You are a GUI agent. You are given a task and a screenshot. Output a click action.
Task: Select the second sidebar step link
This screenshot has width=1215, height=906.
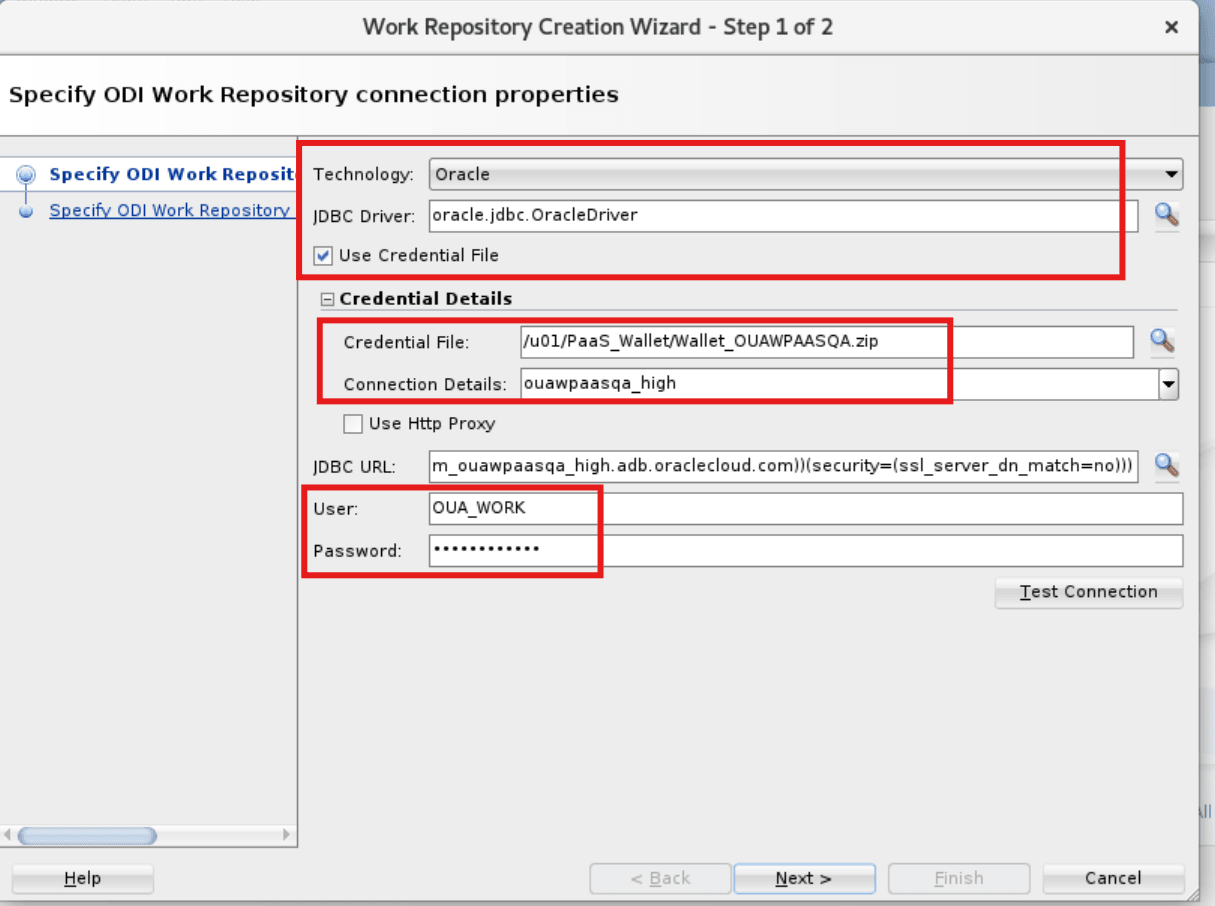(170, 210)
